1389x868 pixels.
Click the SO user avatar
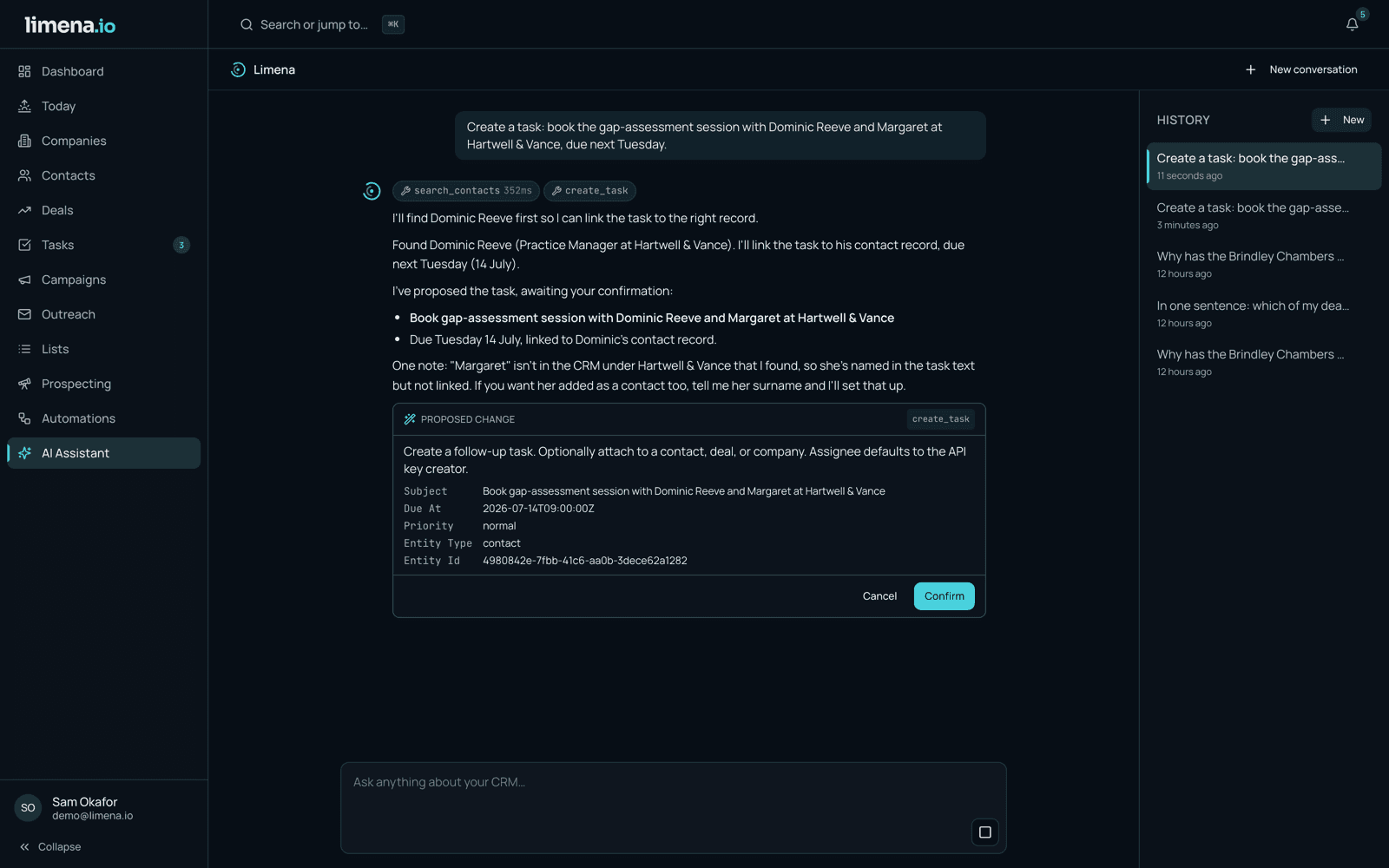pos(28,808)
